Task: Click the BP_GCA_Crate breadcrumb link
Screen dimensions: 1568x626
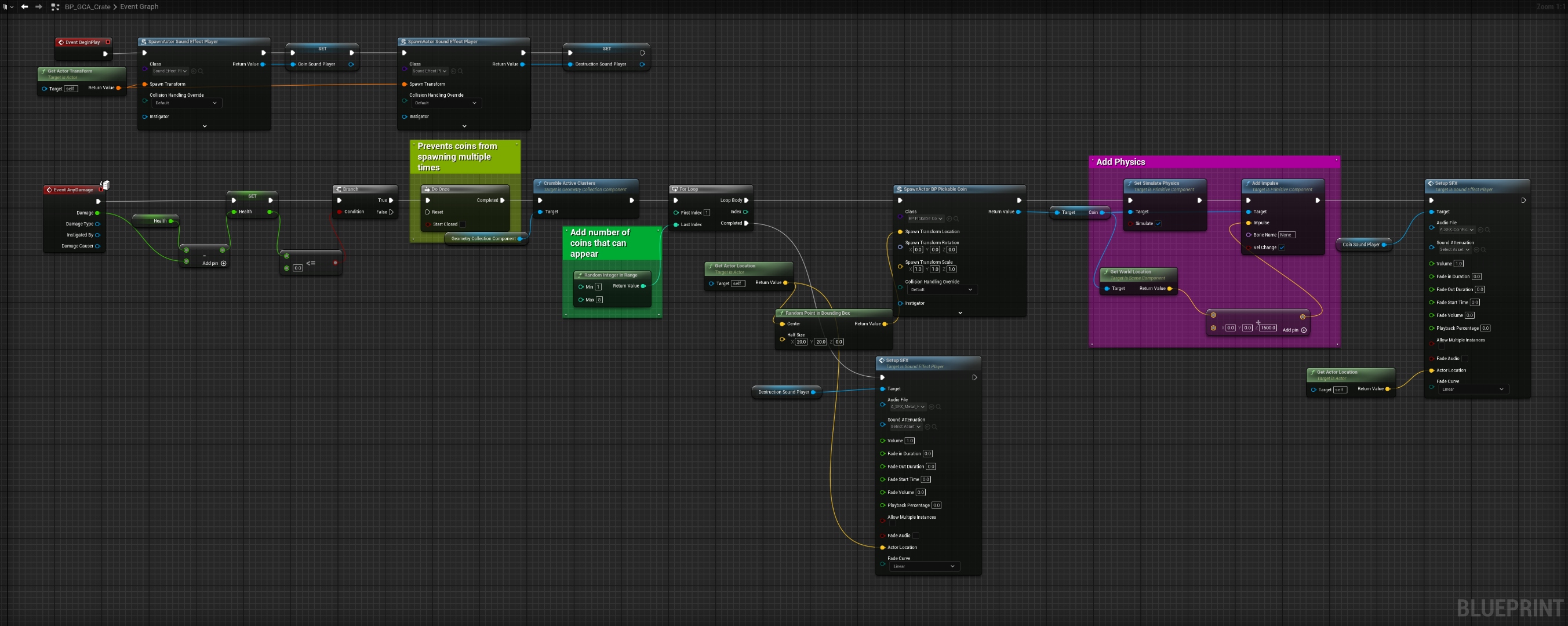Action: (x=88, y=7)
